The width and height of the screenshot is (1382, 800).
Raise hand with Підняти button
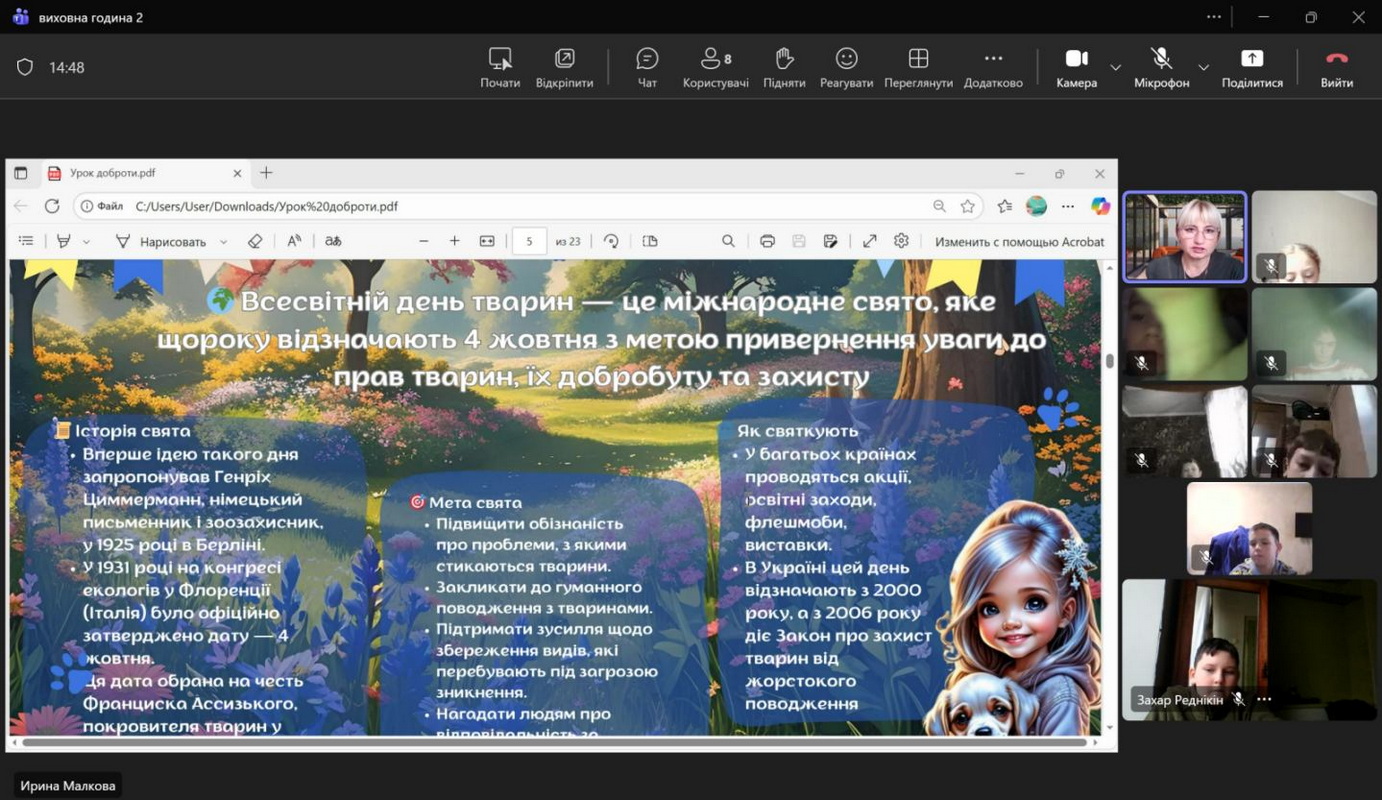point(784,67)
